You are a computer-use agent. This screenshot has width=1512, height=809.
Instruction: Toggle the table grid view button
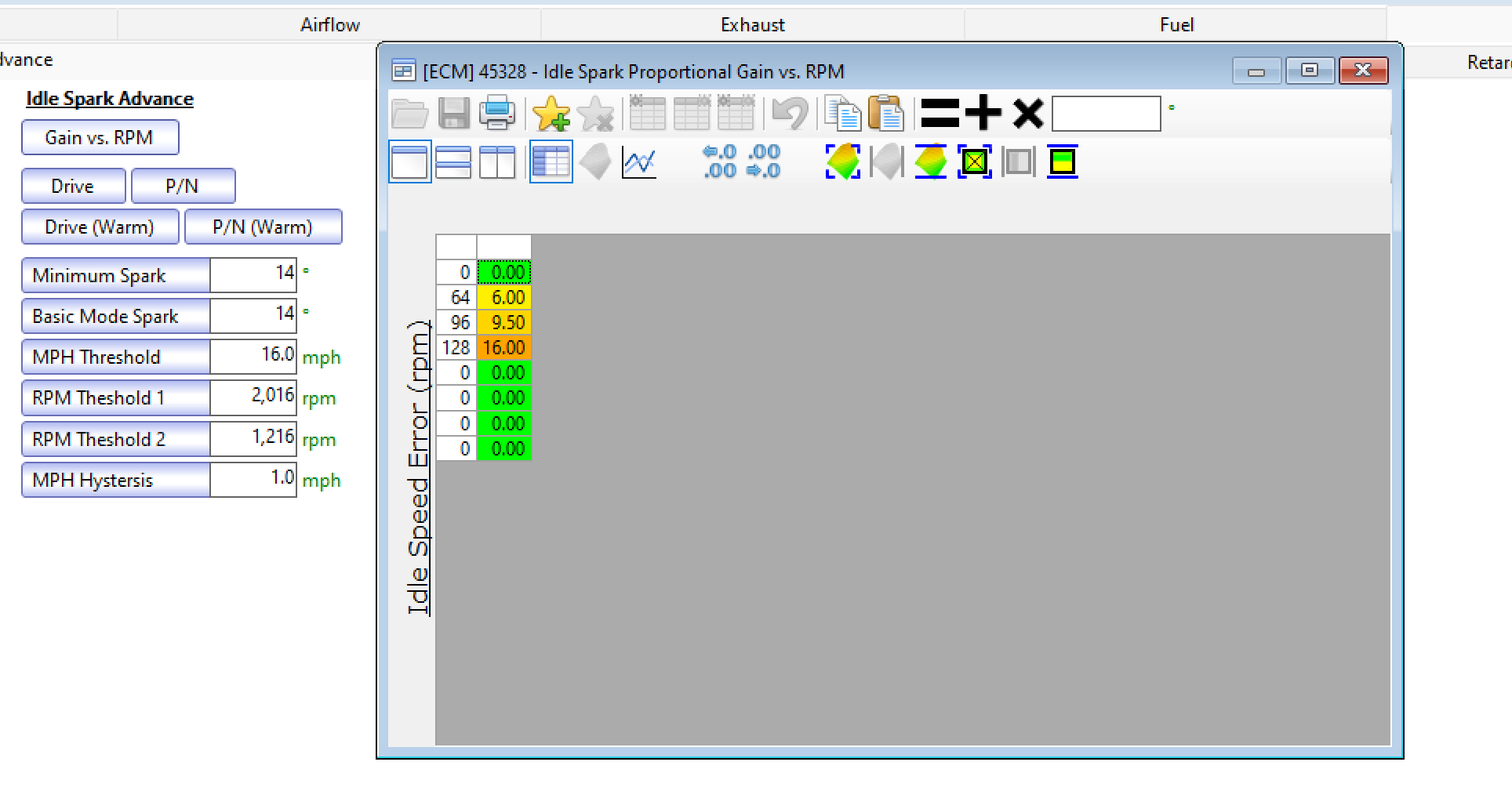551,162
